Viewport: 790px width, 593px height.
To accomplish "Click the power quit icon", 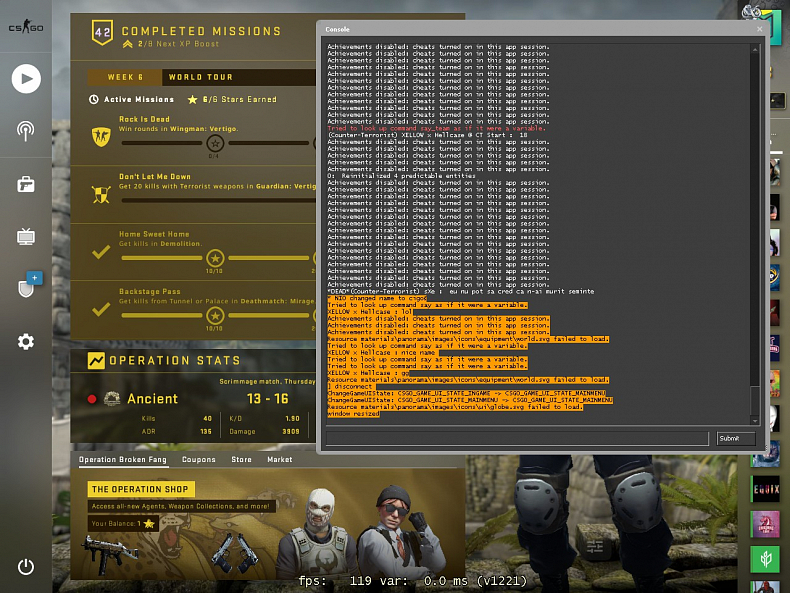I will (26, 567).
